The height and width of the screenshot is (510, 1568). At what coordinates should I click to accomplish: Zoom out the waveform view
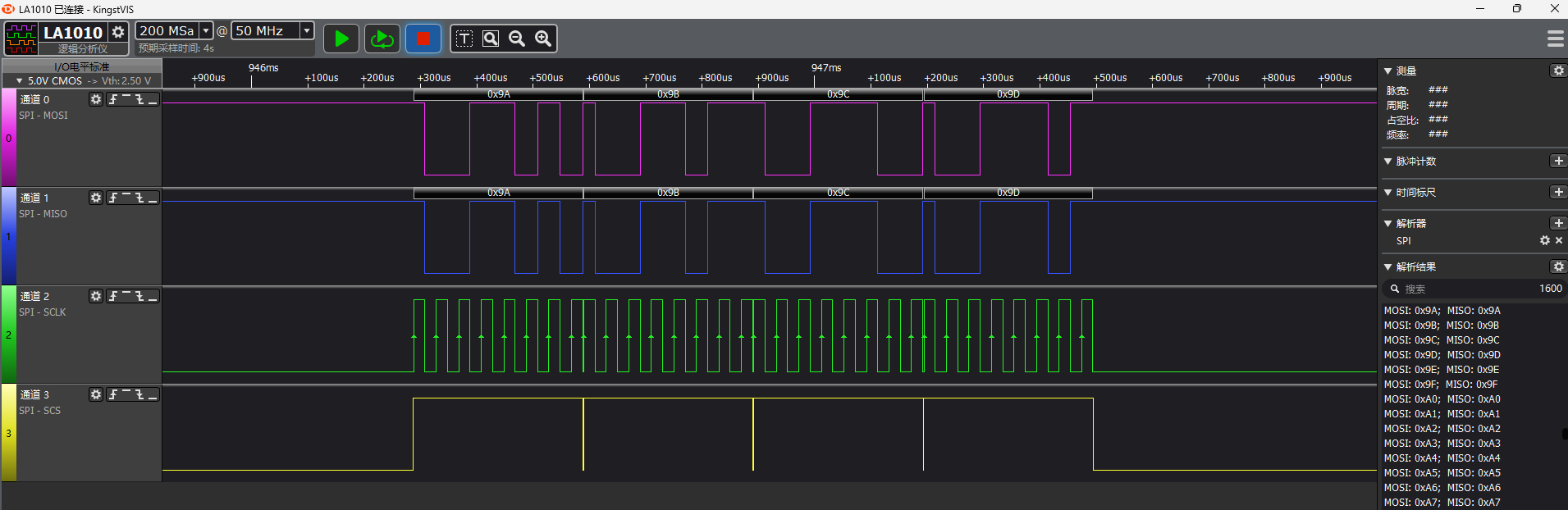(517, 39)
